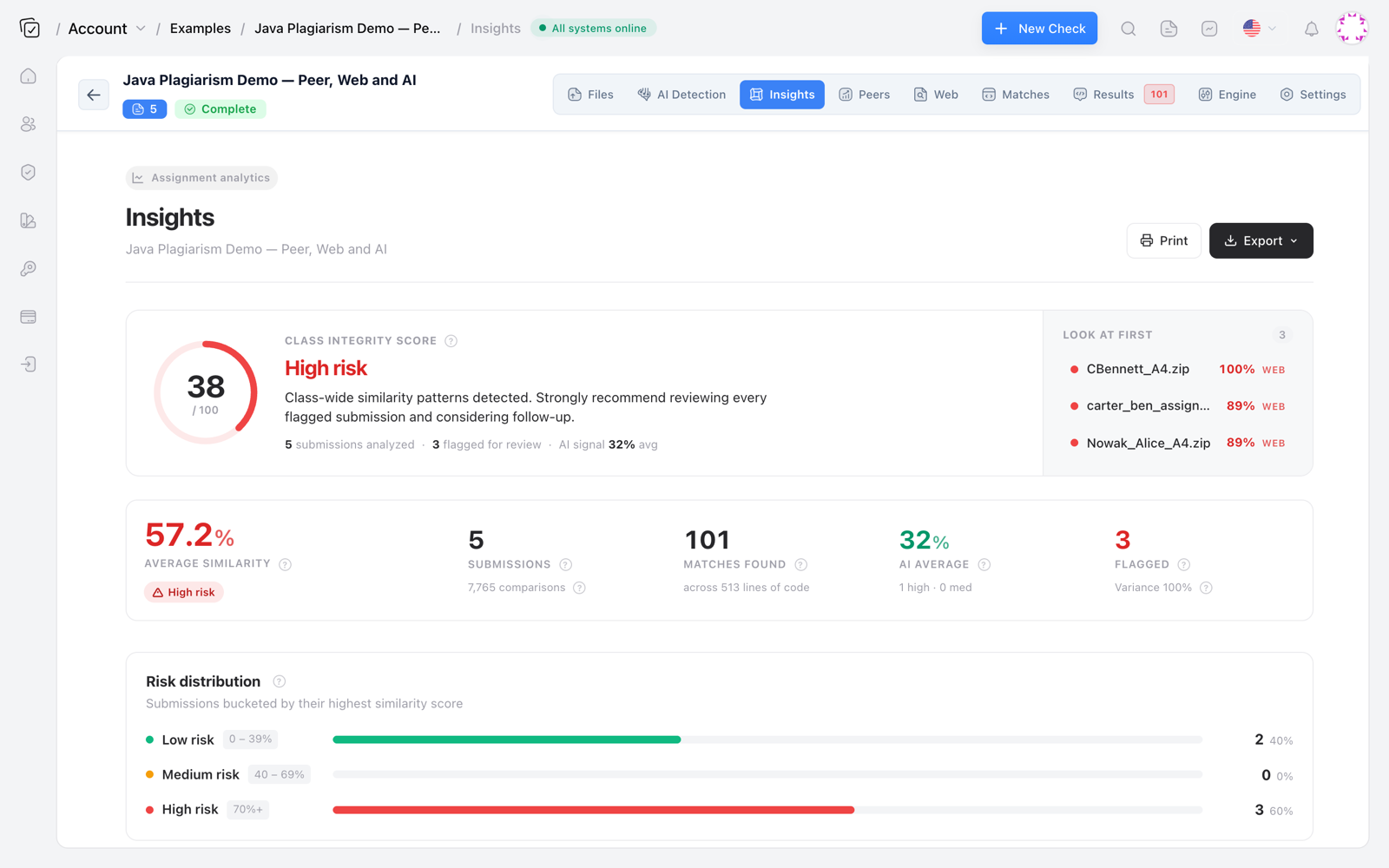
Task: Show the Class Integrity Score help tooltip
Action: [x=451, y=341]
